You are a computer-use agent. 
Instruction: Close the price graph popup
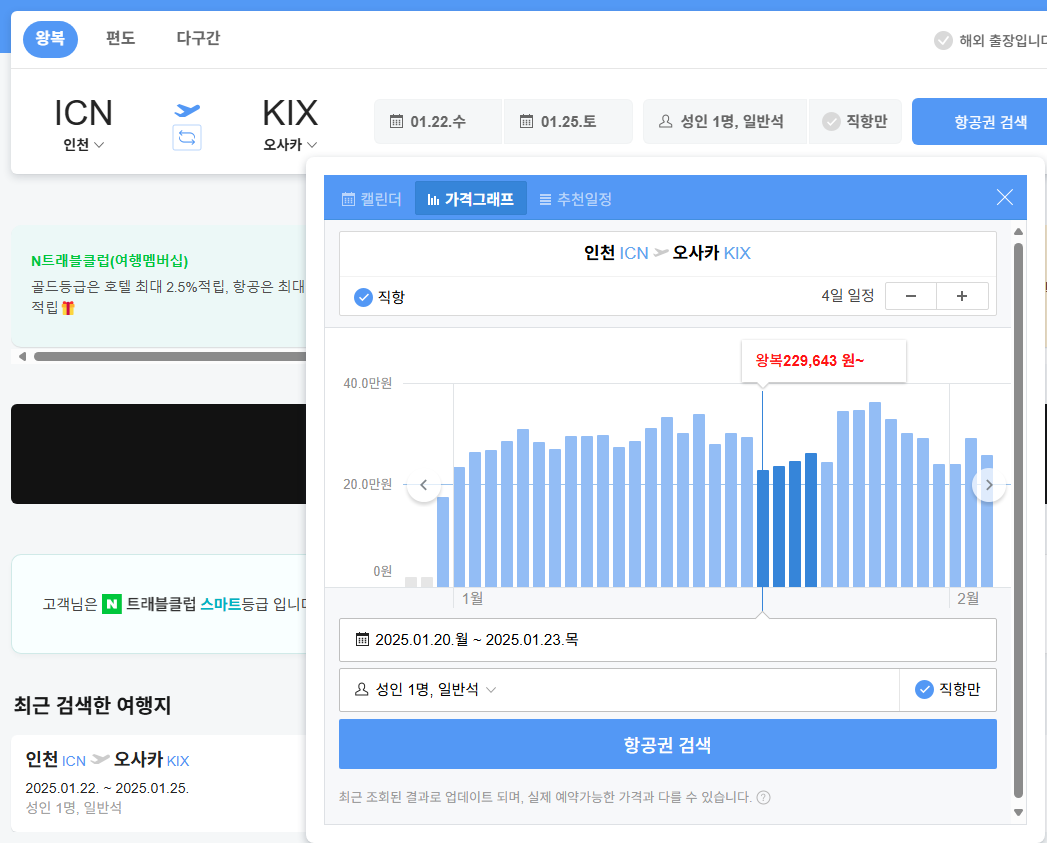pyautogui.click(x=1004, y=197)
